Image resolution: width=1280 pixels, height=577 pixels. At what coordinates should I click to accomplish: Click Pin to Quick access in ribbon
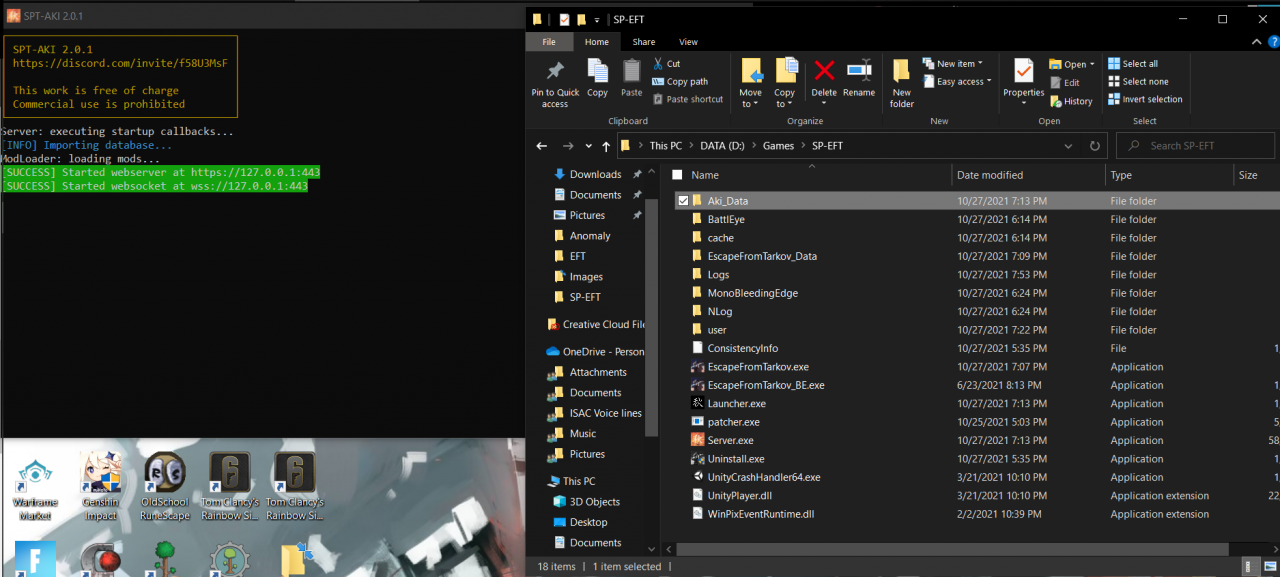555,83
